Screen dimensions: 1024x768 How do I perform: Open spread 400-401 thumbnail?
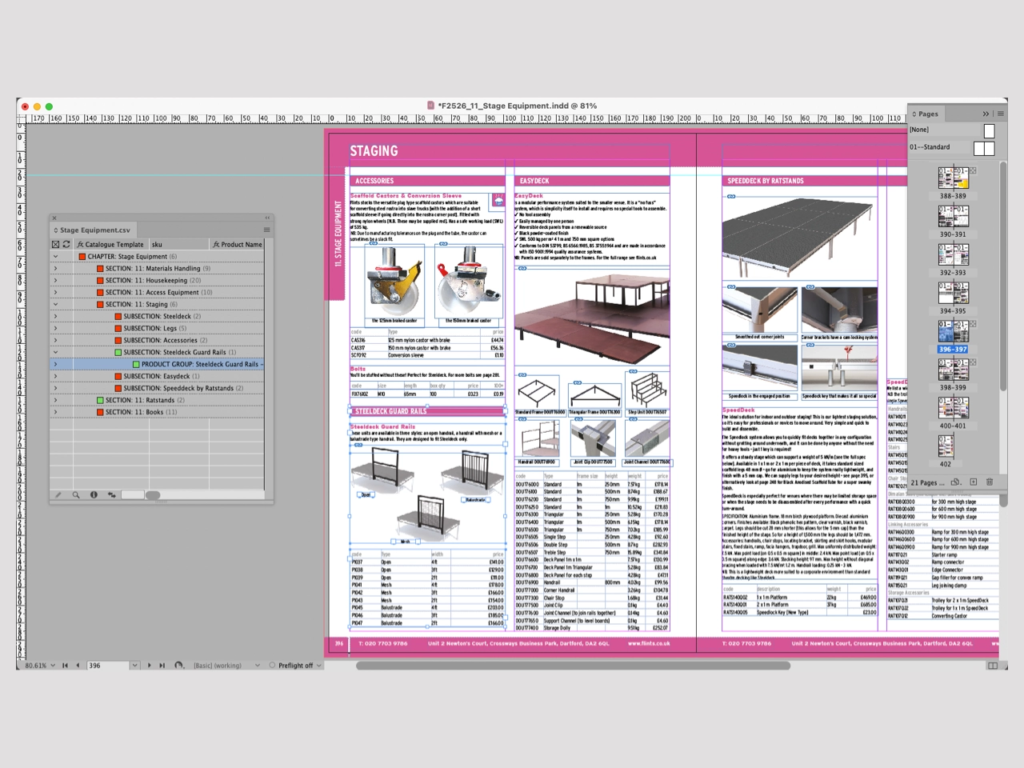(953, 408)
